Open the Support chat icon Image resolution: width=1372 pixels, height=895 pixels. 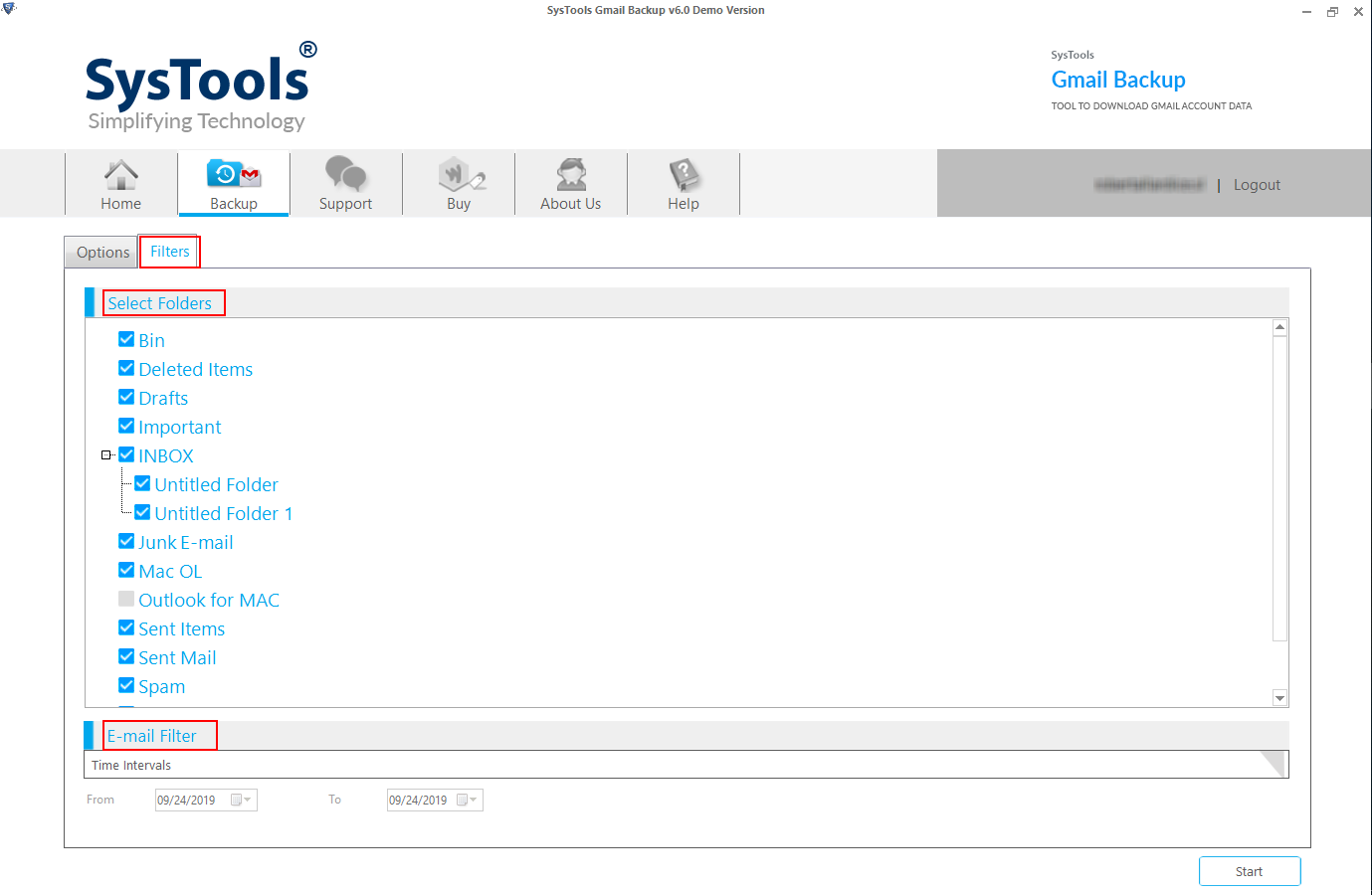pyautogui.click(x=345, y=174)
